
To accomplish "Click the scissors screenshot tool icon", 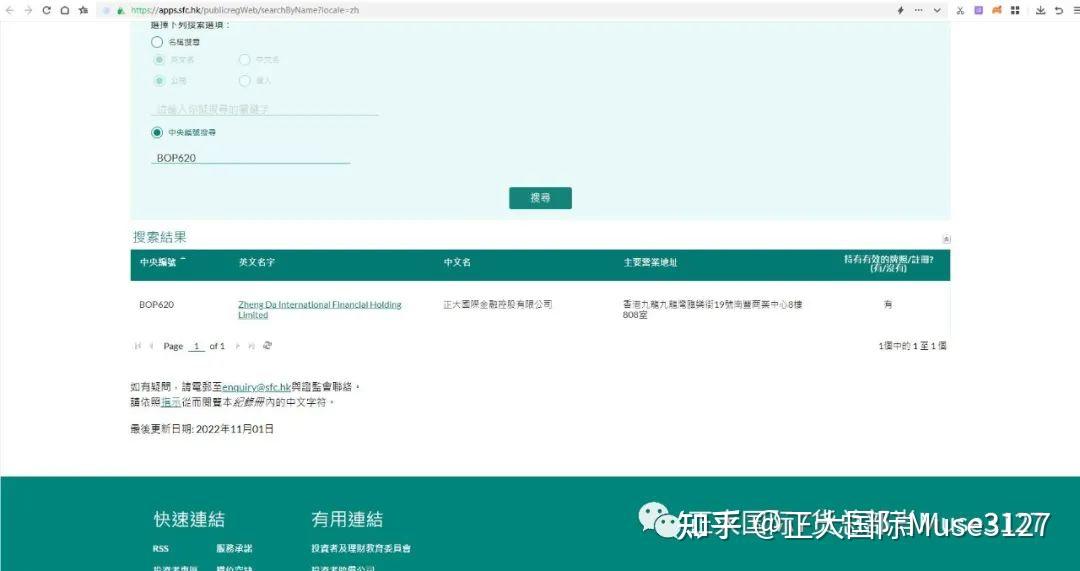I will coord(960,10).
